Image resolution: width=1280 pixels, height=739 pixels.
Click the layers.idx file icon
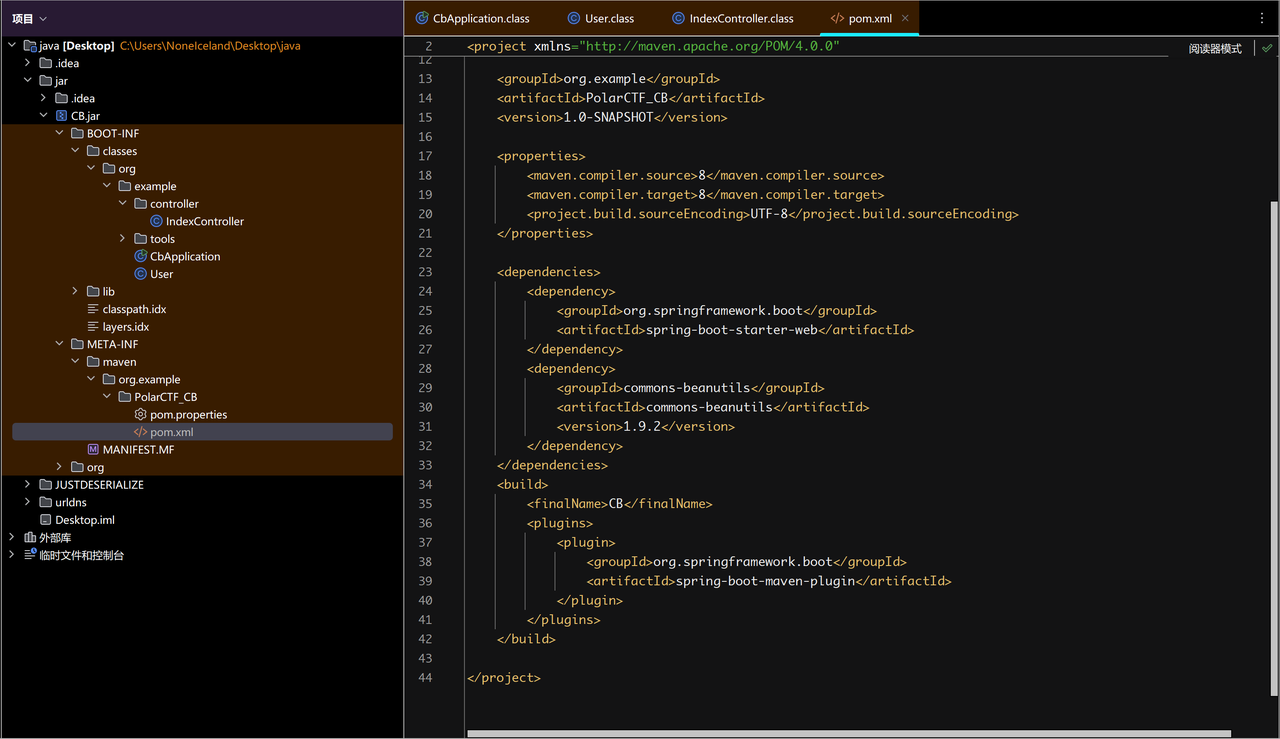93,327
